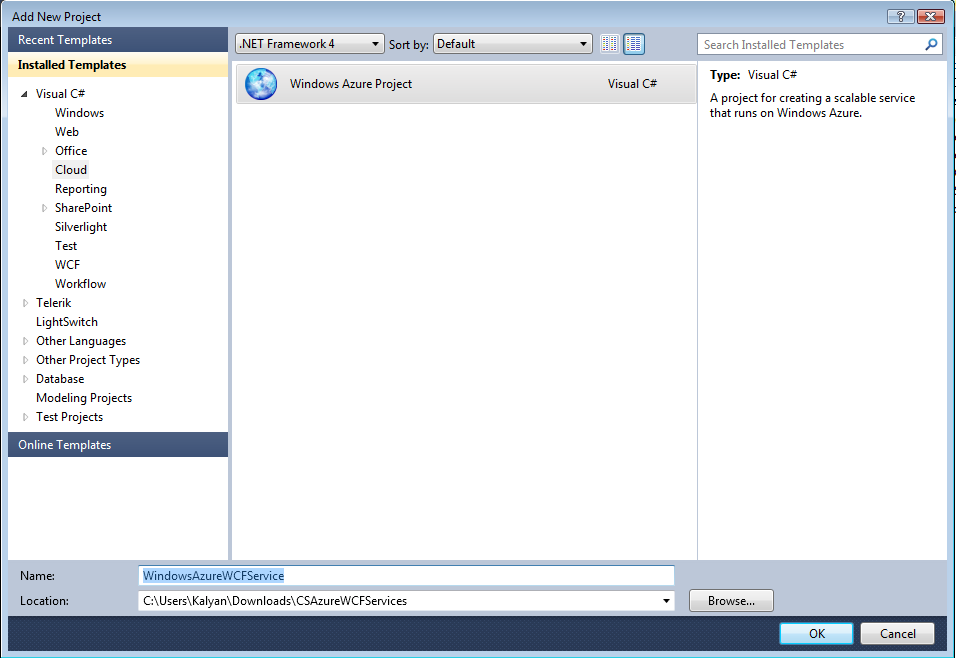The width and height of the screenshot is (956, 658).
Task: Select the Workflow template category
Action: [x=80, y=284]
